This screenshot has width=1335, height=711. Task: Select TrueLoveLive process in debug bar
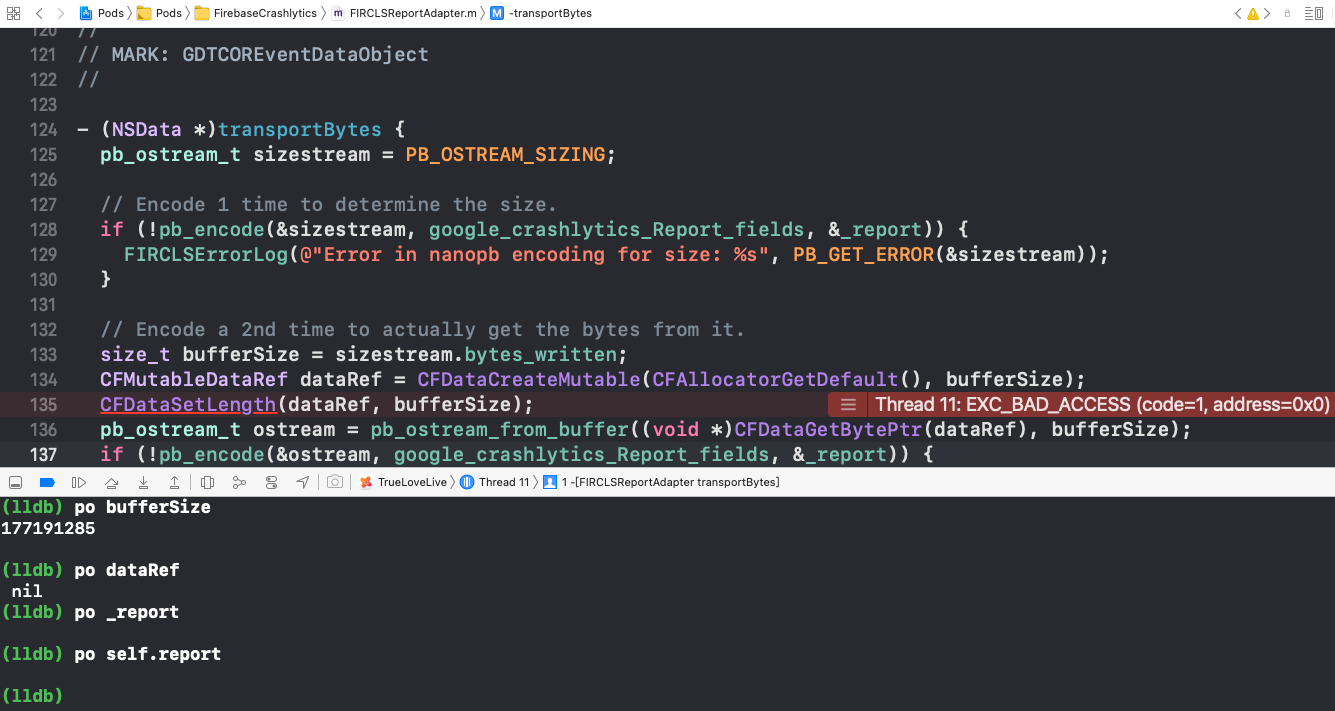coord(404,482)
